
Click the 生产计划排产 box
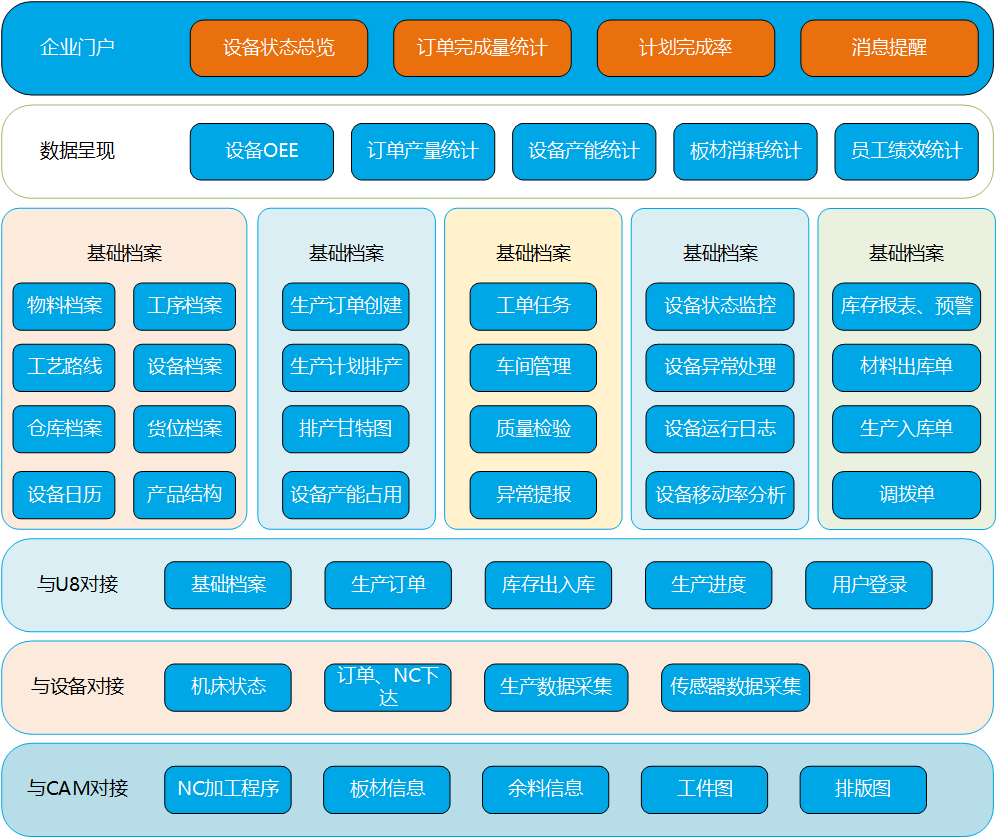346,367
